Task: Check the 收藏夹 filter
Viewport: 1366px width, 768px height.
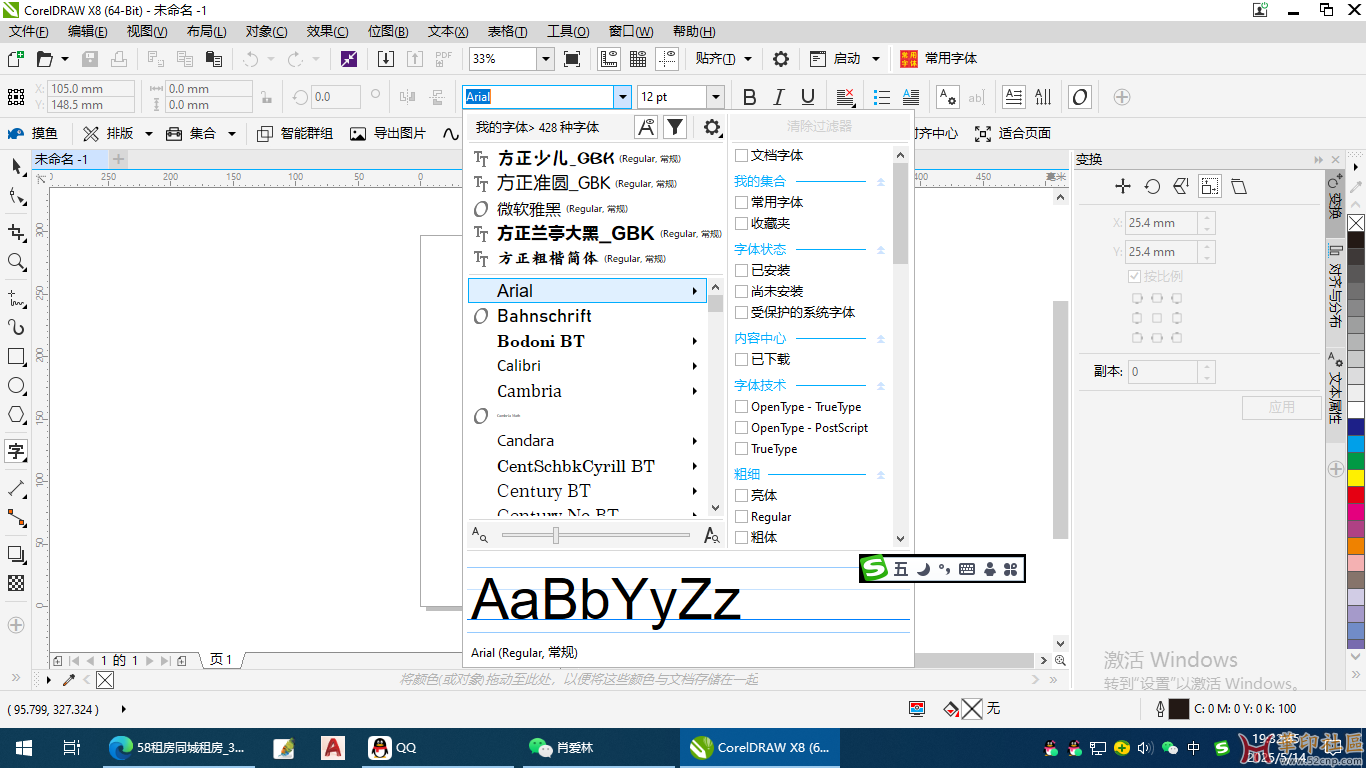Action: click(x=741, y=223)
